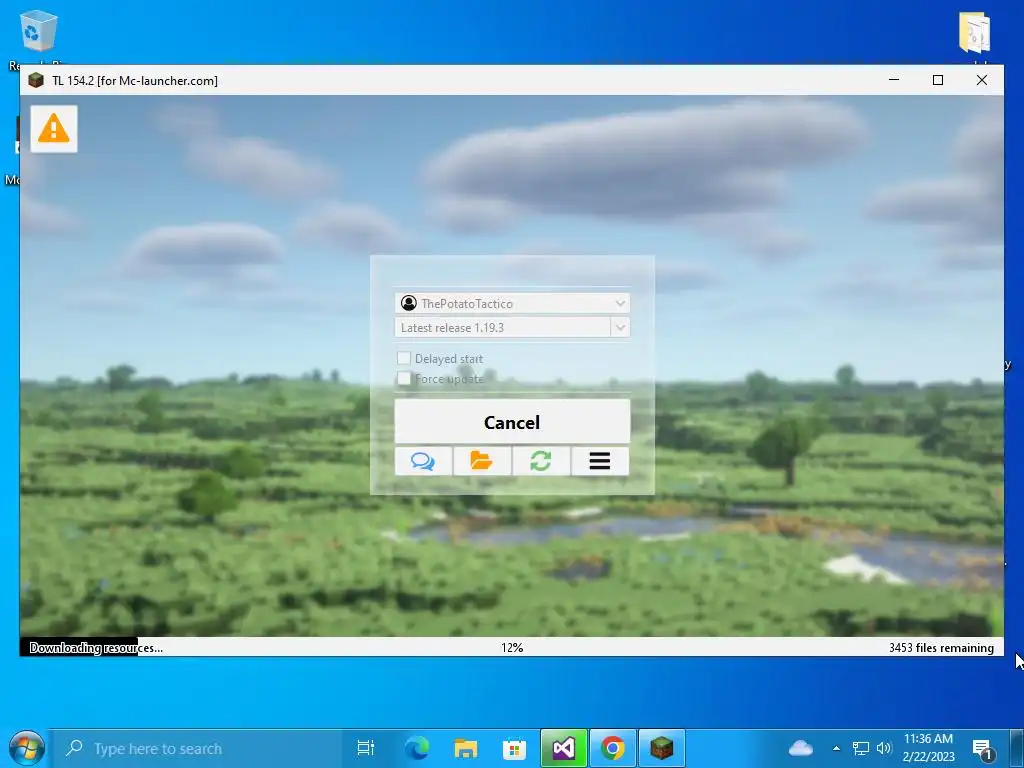Enable the Delayed start checkbox
Image resolution: width=1024 pixels, height=768 pixels.
[404, 358]
